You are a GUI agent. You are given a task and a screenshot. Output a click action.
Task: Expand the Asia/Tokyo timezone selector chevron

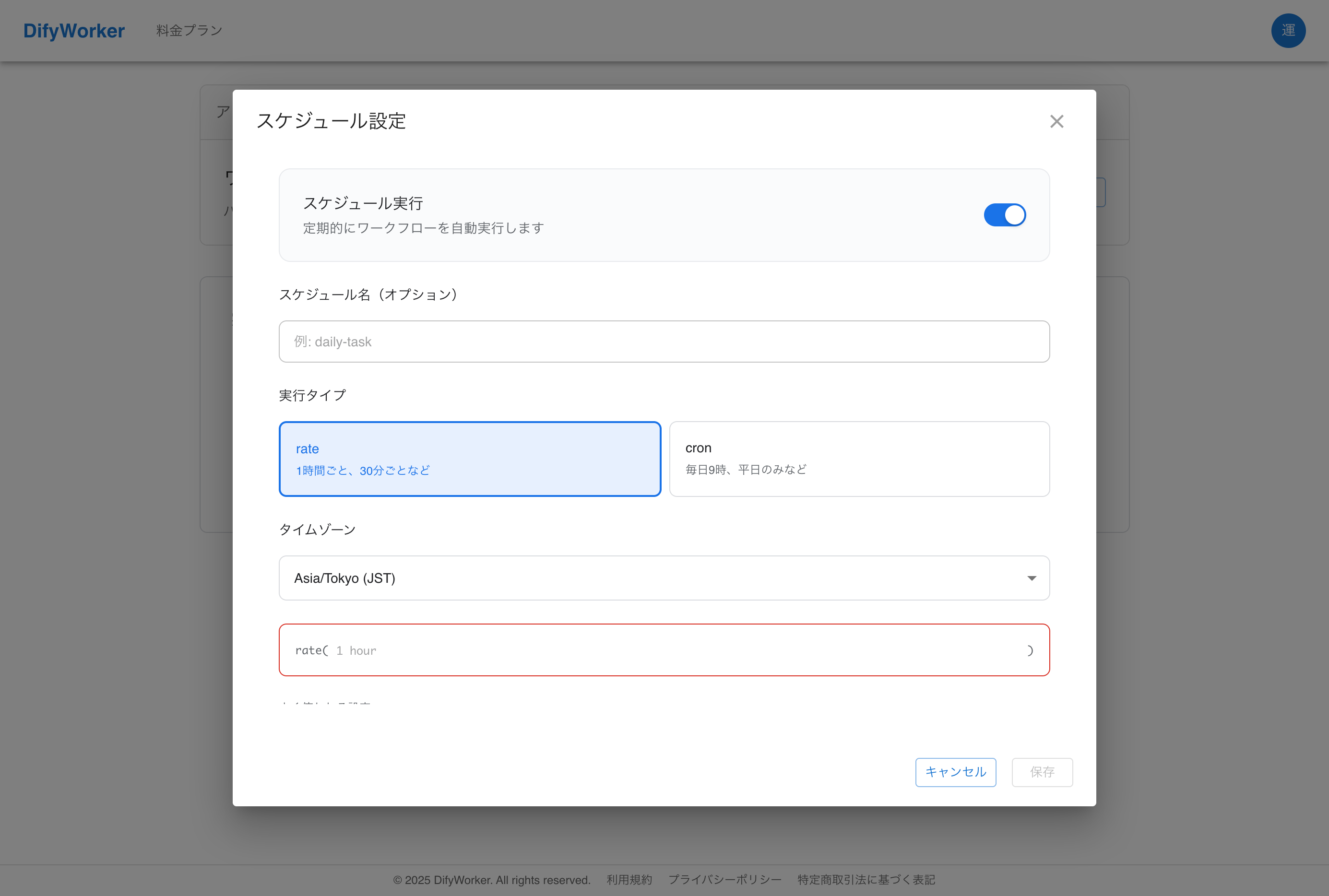[x=1031, y=578]
